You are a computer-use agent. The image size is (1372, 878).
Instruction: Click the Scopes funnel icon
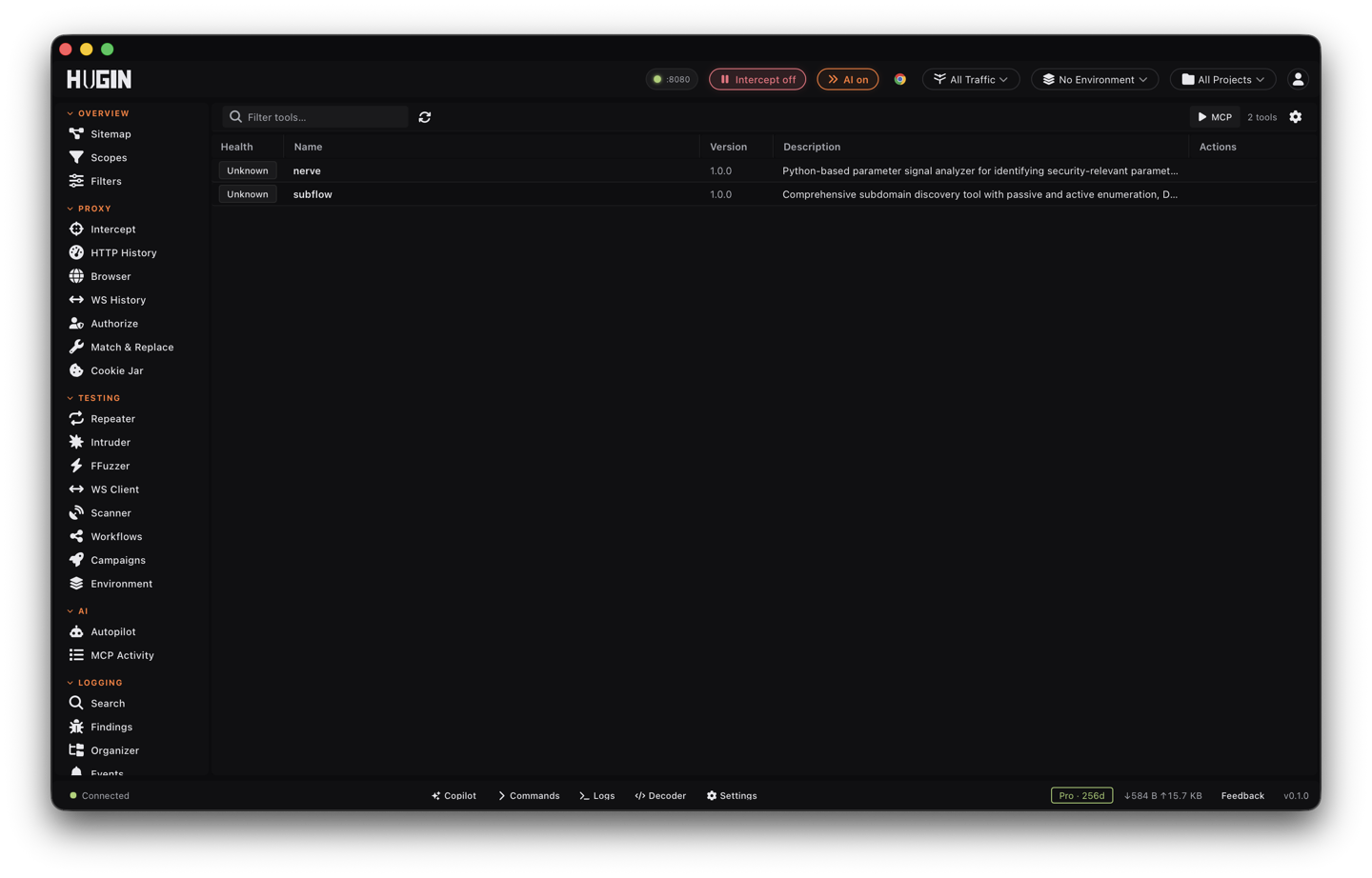[76, 157]
